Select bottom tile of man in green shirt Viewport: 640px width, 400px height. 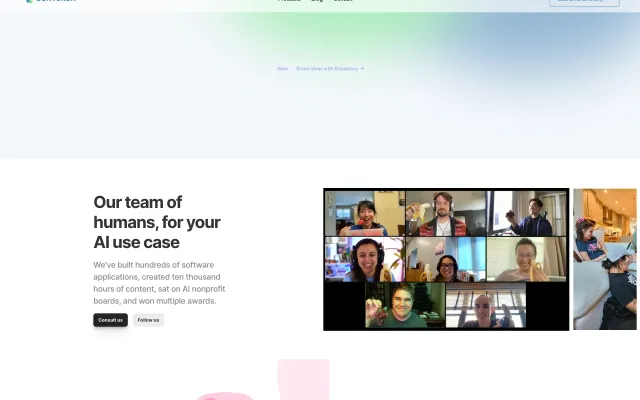(x=404, y=305)
